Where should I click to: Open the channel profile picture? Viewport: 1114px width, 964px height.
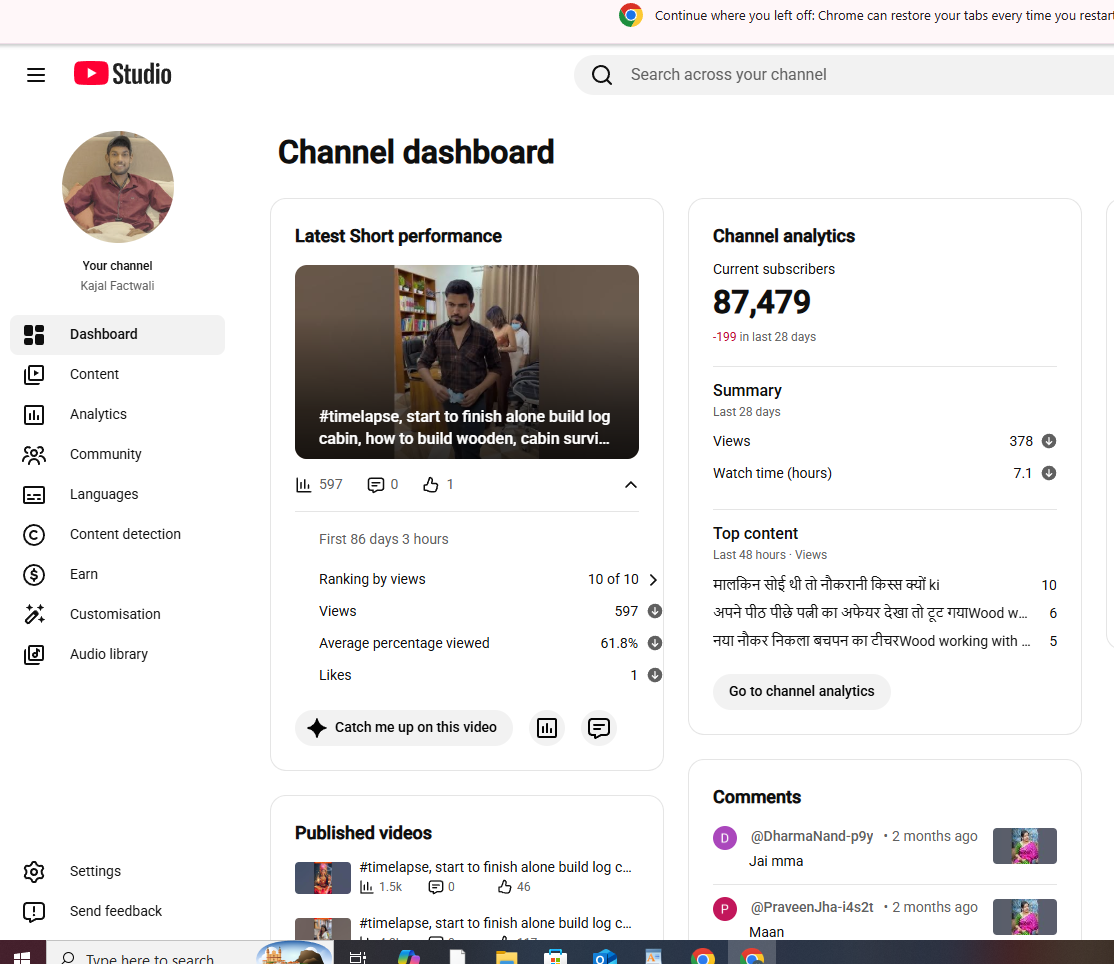pyautogui.click(x=118, y=187)
